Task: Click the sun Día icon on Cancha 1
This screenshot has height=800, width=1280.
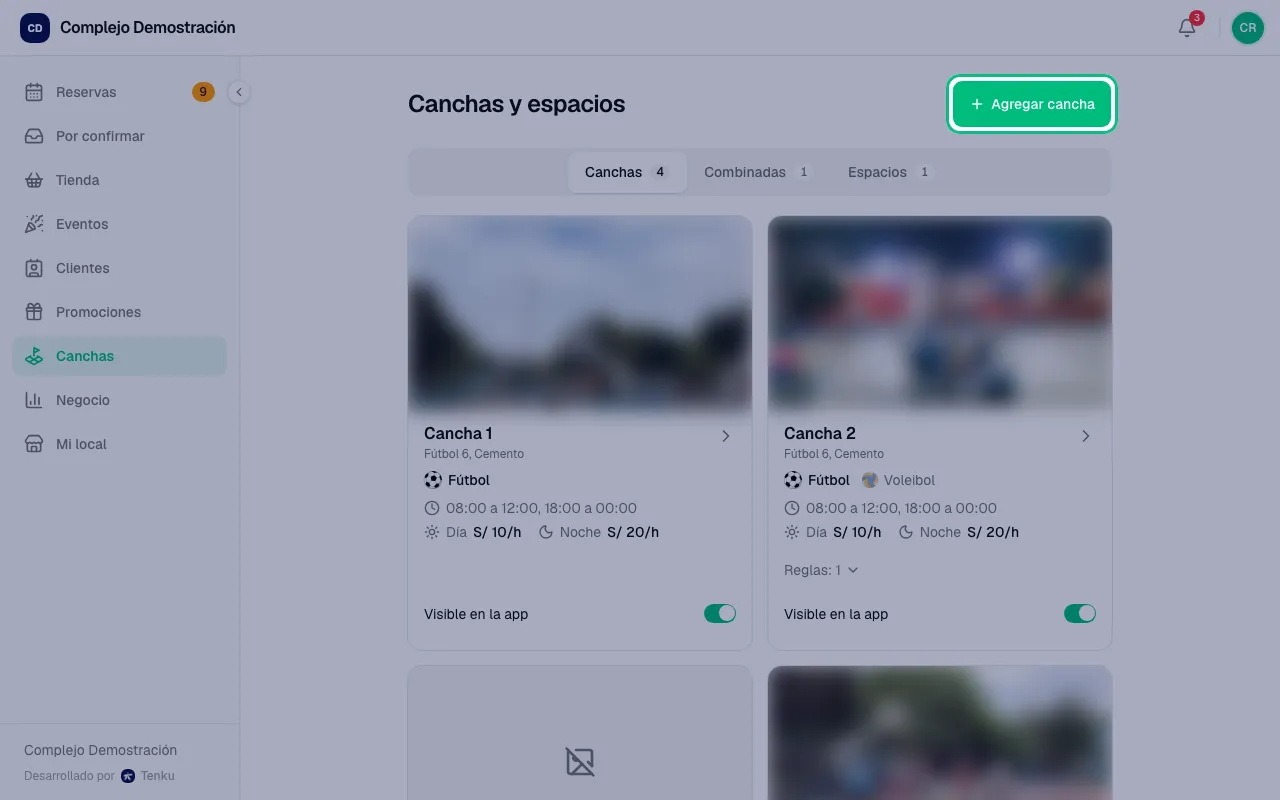Action: pos(432,532)
